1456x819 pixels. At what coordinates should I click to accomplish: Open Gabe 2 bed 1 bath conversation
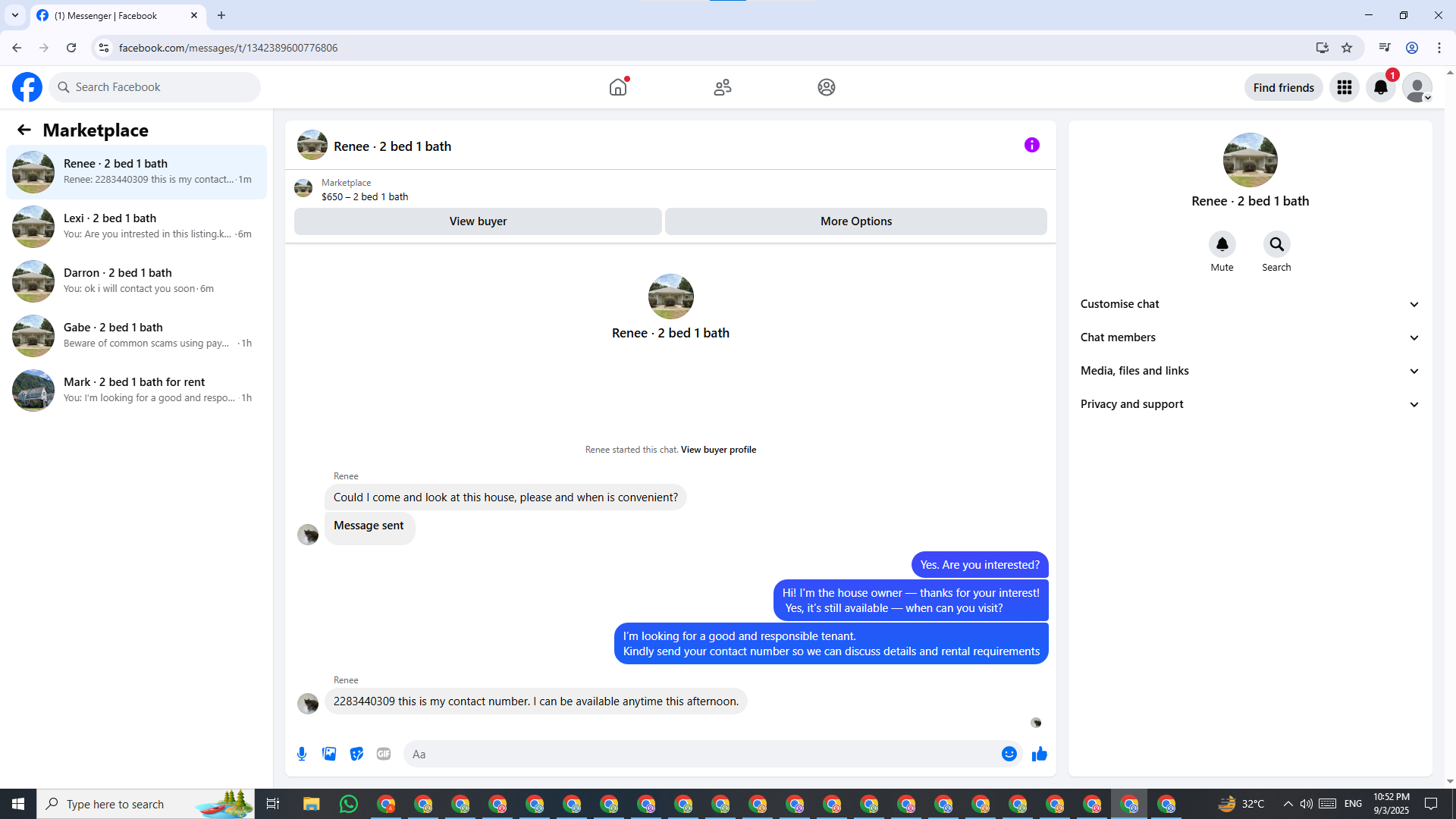(x=136, y=336)
